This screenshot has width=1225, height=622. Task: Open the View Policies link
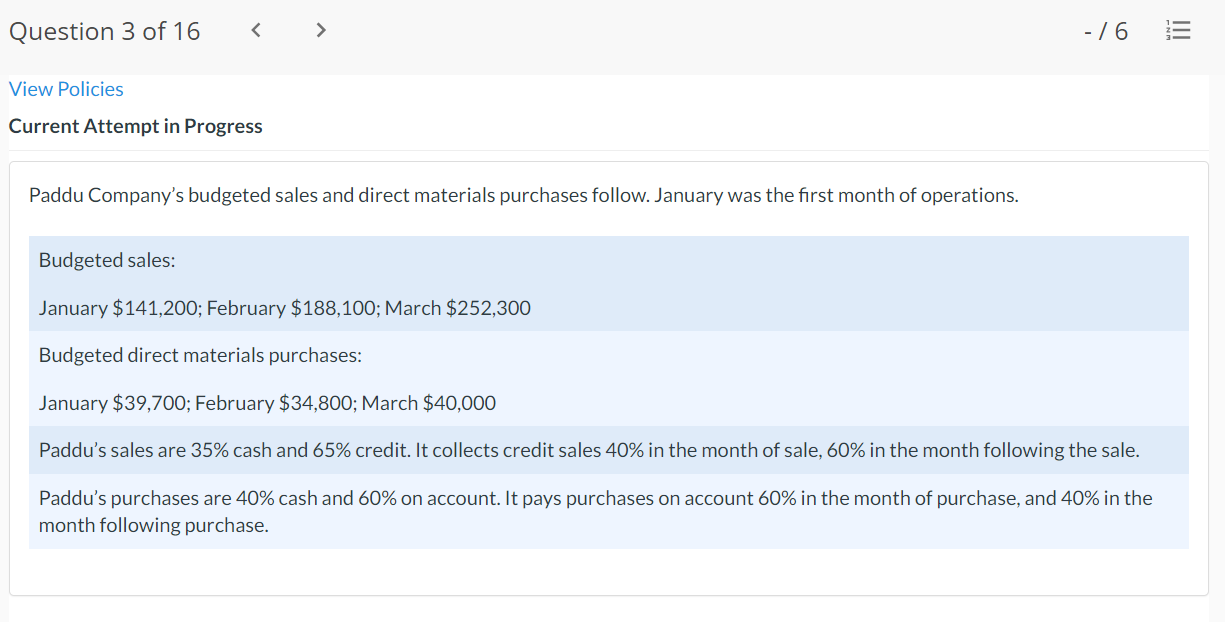click(66, 89)
